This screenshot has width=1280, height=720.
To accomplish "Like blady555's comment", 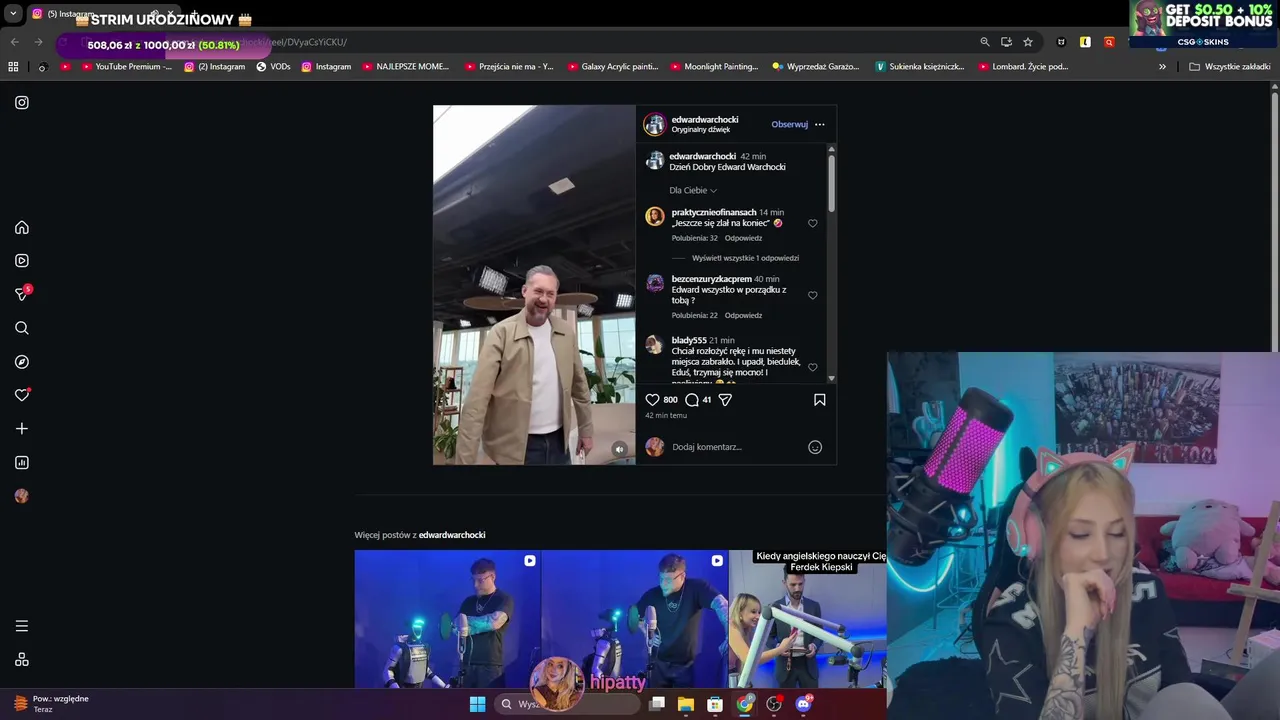I will coord(812,368).
